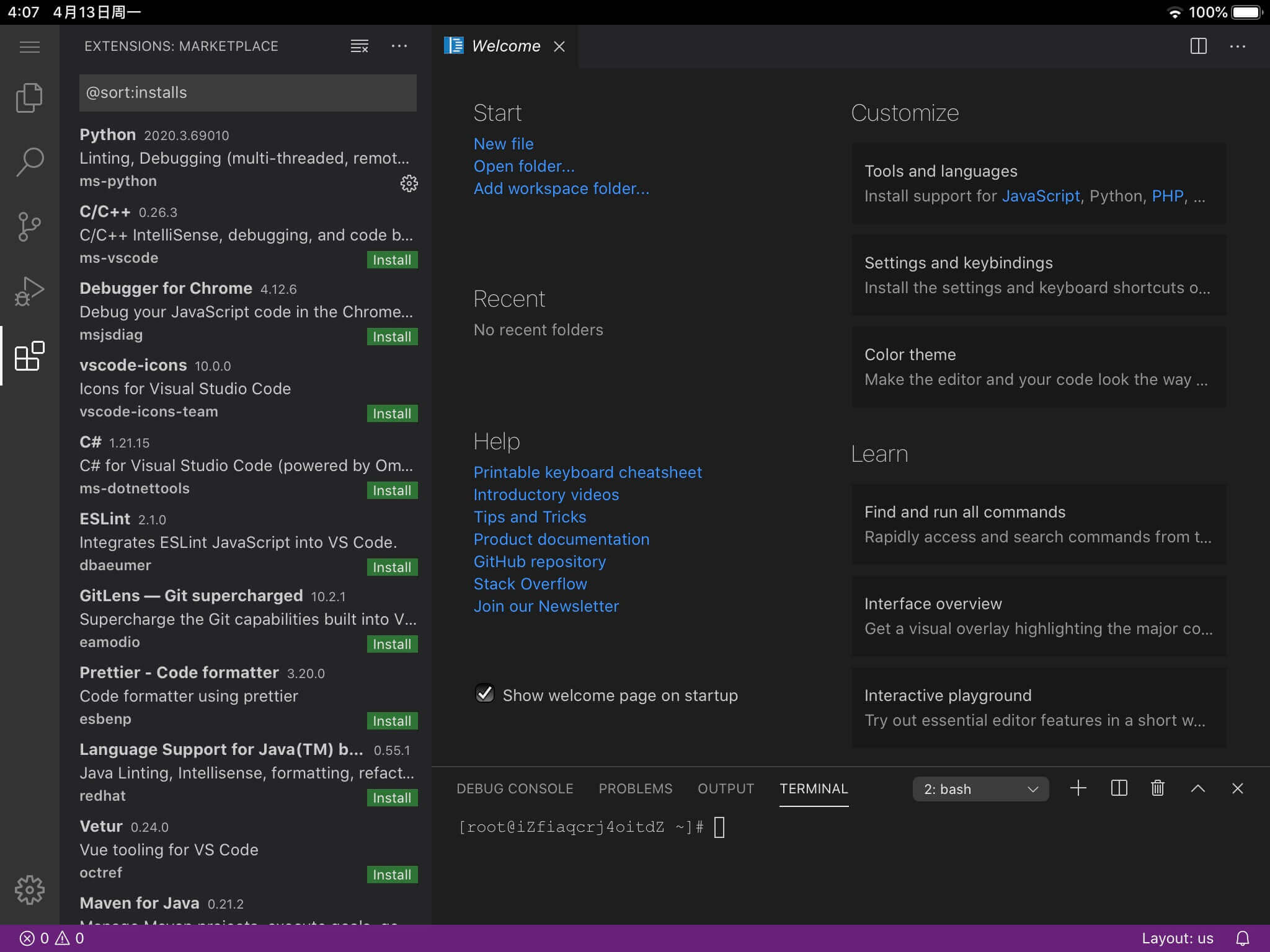1270x952 pixels.
Task: Create a new terminal with plus icon
Action: point(1078,788)
